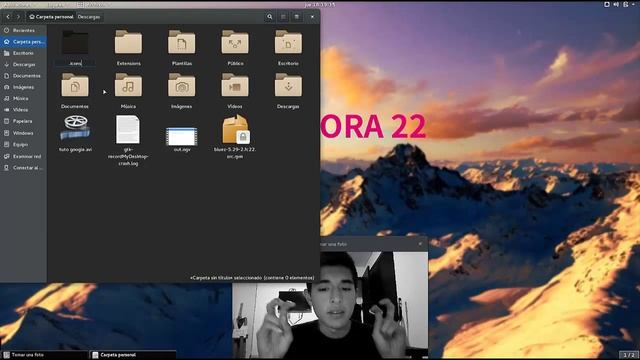Open Papelera in the sidebar
The height and width of the screenshot is (360, 640).
coord(23,121)
